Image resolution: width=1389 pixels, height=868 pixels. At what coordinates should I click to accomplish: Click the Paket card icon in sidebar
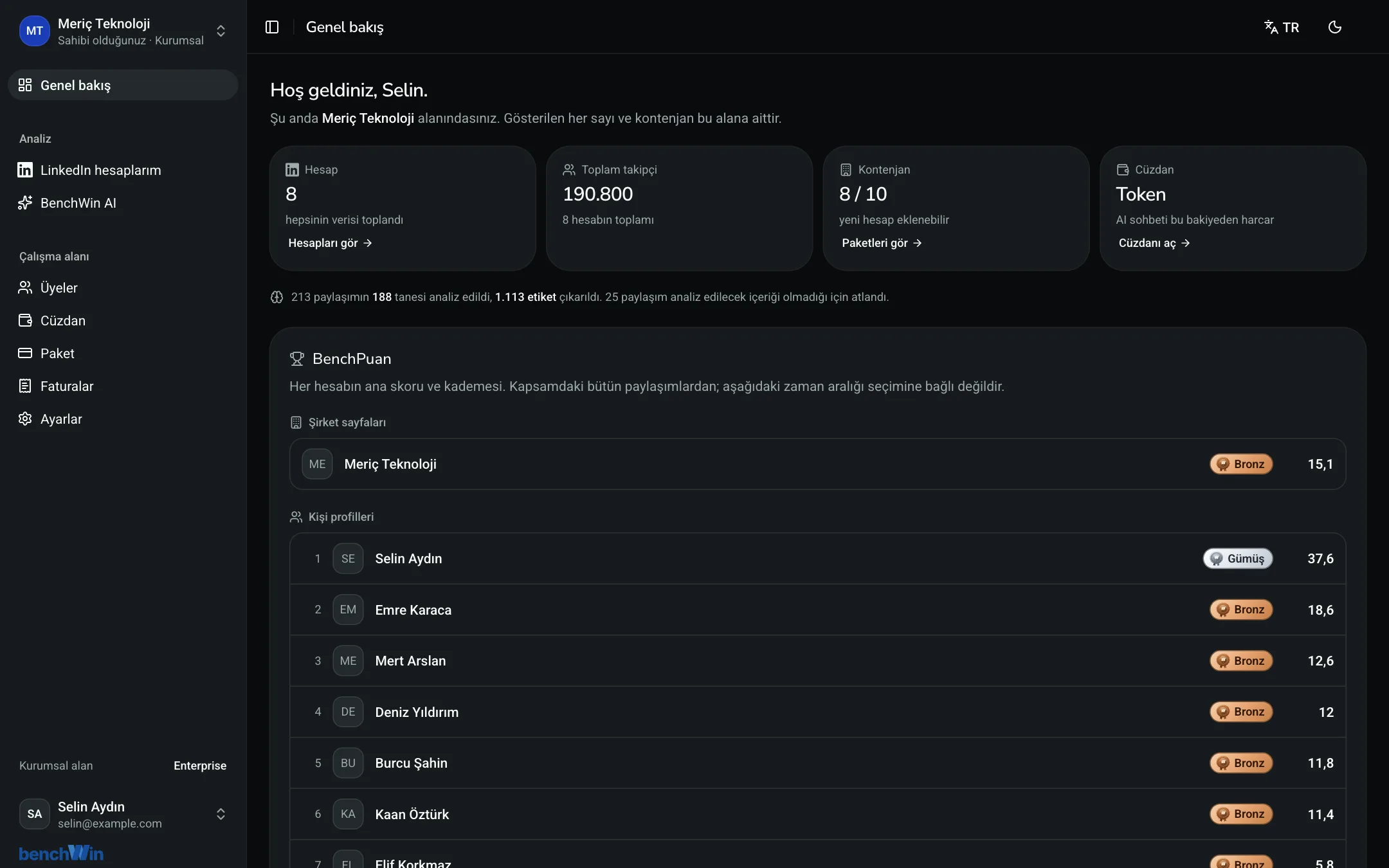pyautogui.click(x=25, y=353)
